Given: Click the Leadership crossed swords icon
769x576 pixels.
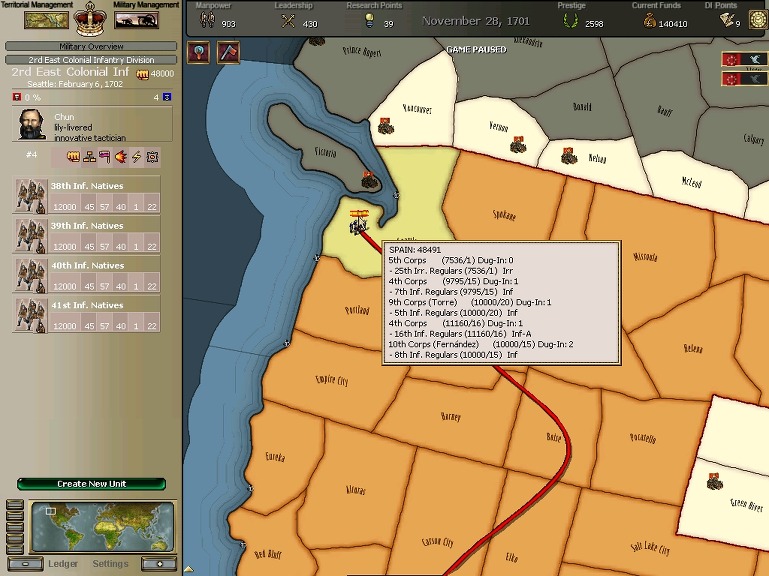Looking at the screenshot, I should [288, 21].
